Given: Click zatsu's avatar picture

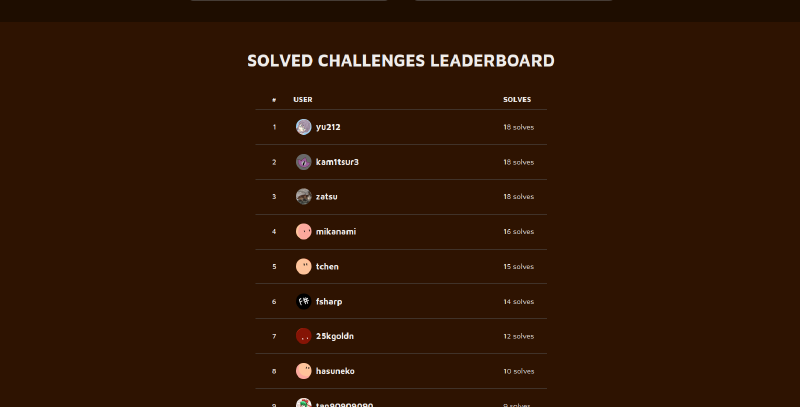Looking at the screenshot, I should point(303,197).
